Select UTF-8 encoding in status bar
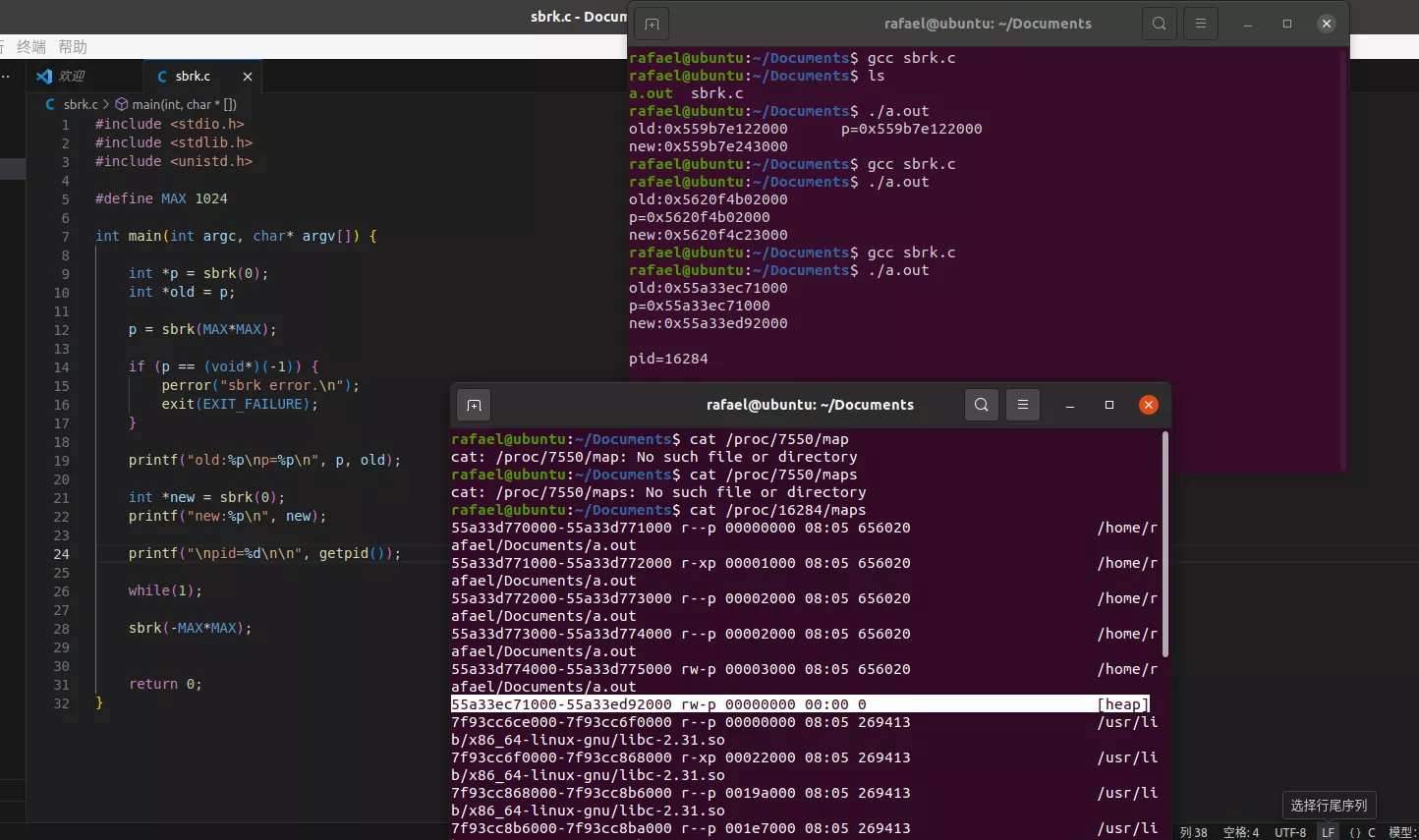1419x840 pixels. click(x=1290, y=832)
